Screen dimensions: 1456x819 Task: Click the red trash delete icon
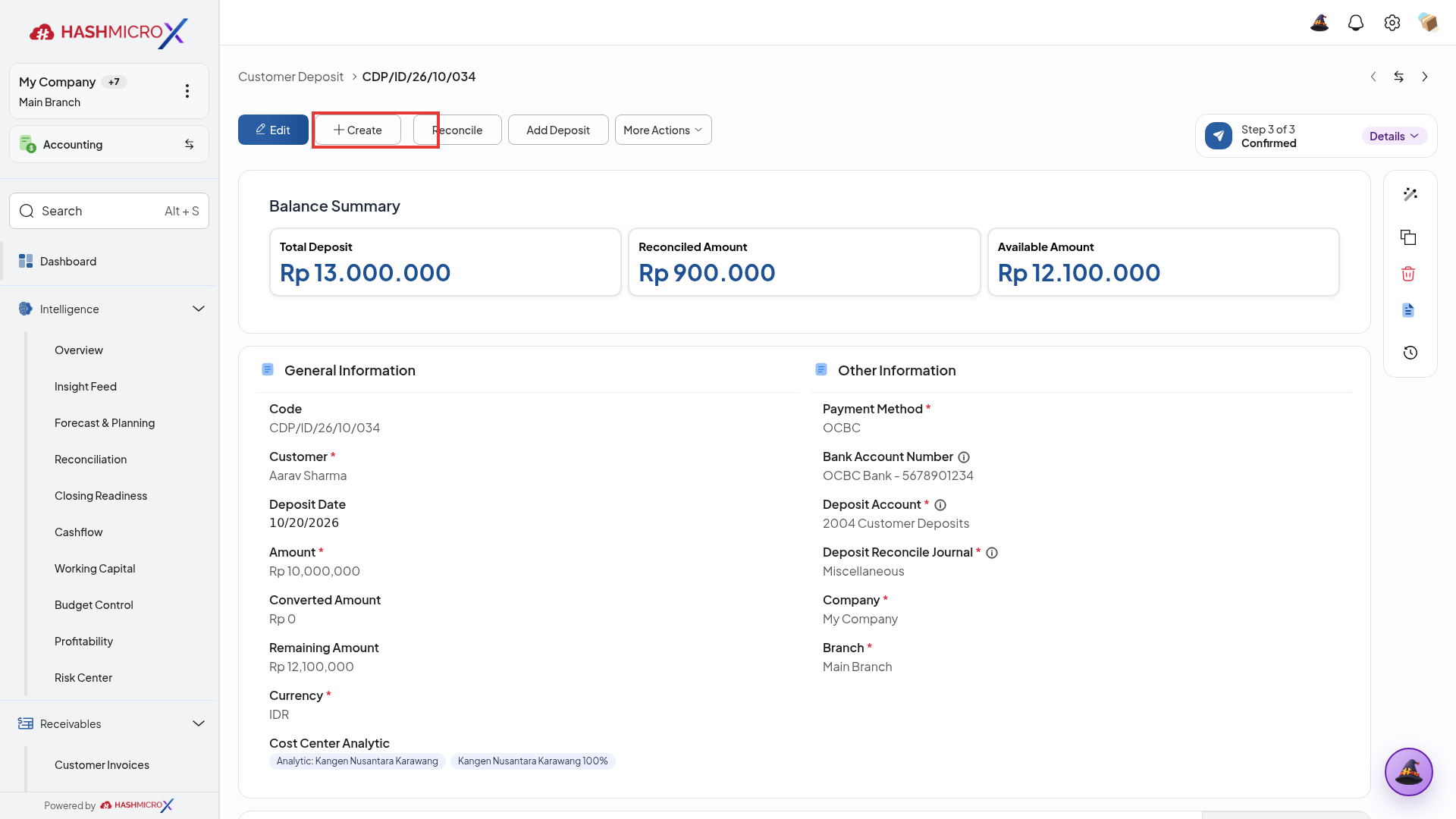(x=1408, y=274)
